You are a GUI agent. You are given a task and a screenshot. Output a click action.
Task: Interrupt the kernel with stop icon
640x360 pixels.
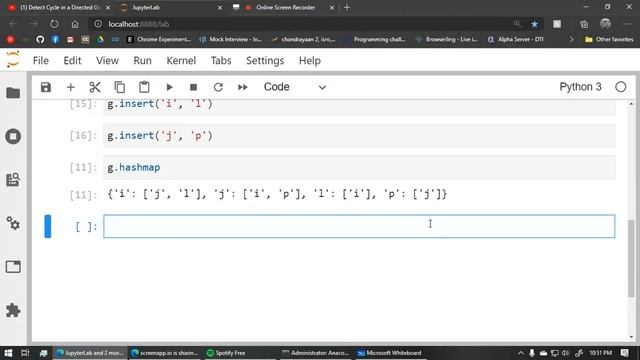coord(193,87)
